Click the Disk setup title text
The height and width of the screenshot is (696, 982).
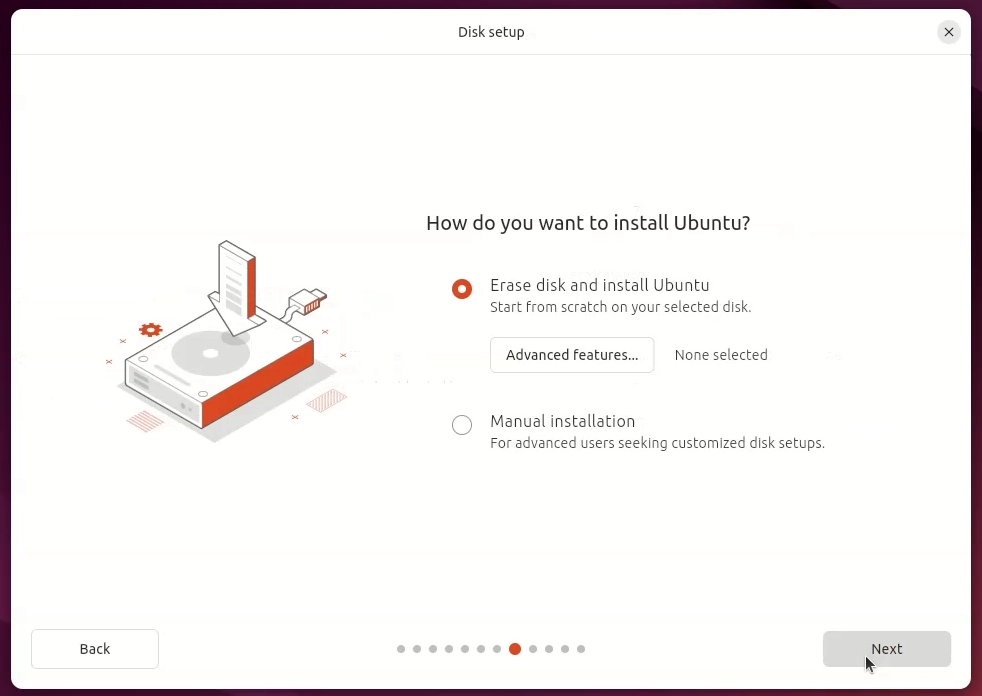pyautogui.click(x=491, y=32)
